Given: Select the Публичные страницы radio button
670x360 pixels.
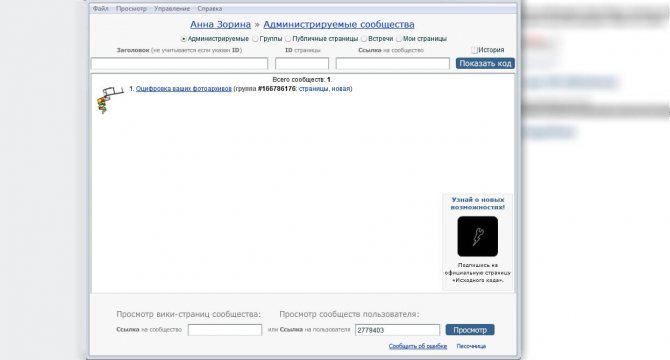Looking at the screenshot, I should (288, 39).
